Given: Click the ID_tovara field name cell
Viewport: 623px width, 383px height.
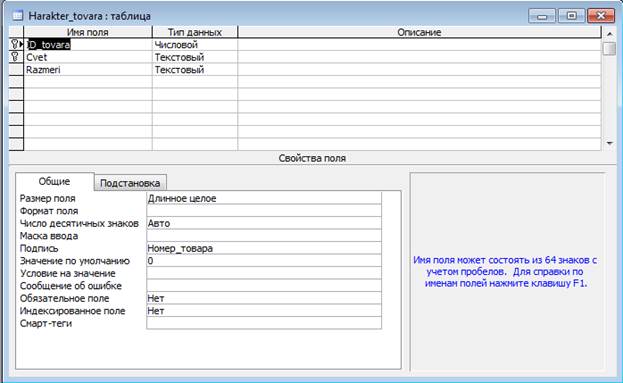Looking at the screenshot, I should [x=88, y=44].
